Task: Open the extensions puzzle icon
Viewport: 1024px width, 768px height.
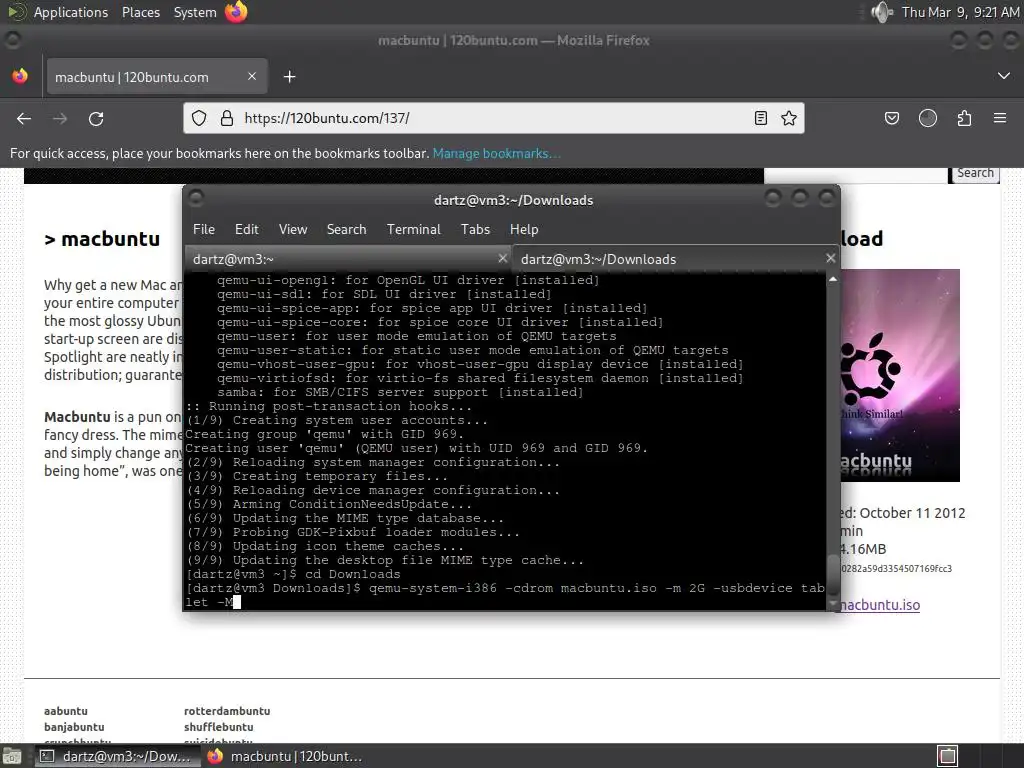Action: pyautogui.click(x=964, y=118)
